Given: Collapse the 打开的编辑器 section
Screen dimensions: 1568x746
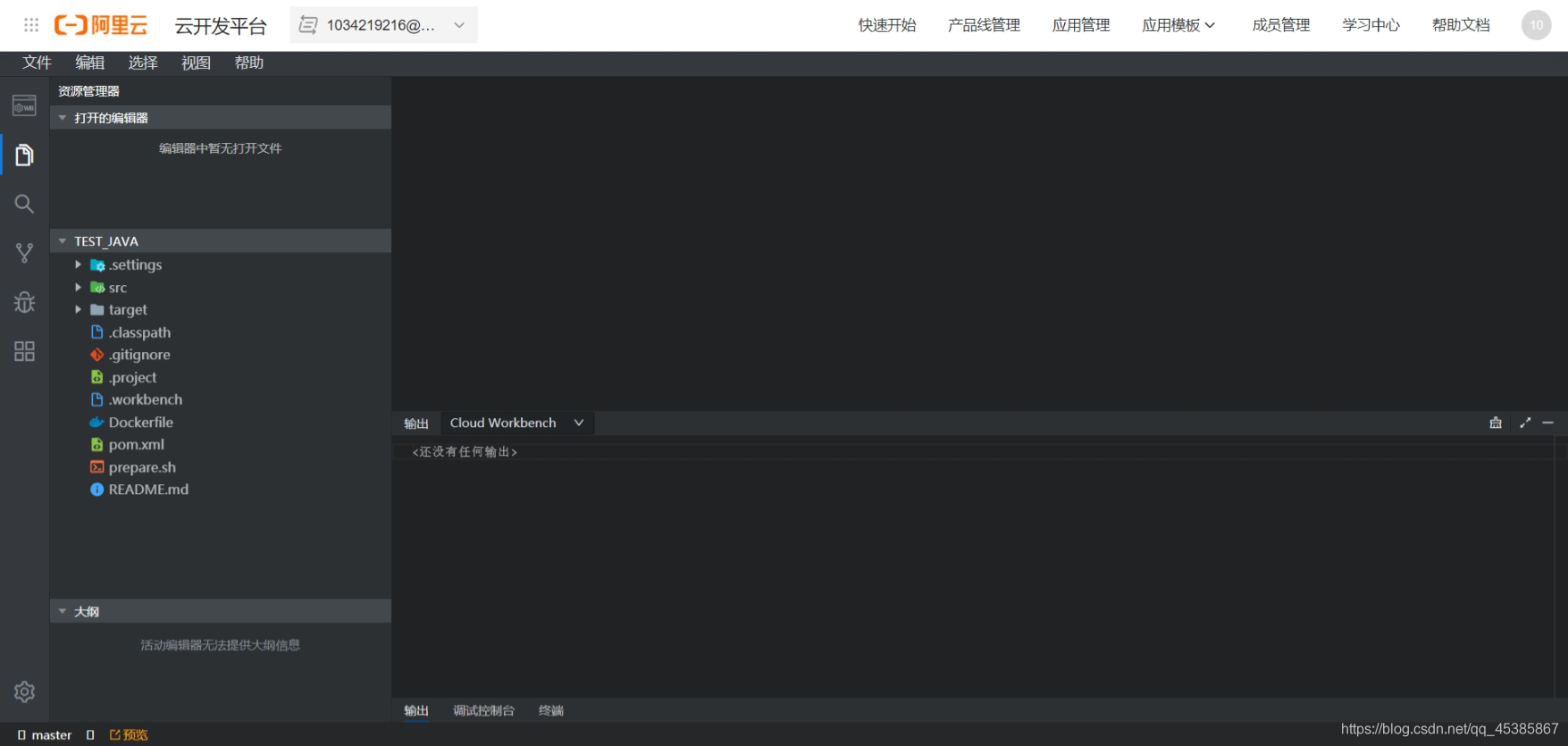Looking at the screenshot, I should click(x=63, y=118).
